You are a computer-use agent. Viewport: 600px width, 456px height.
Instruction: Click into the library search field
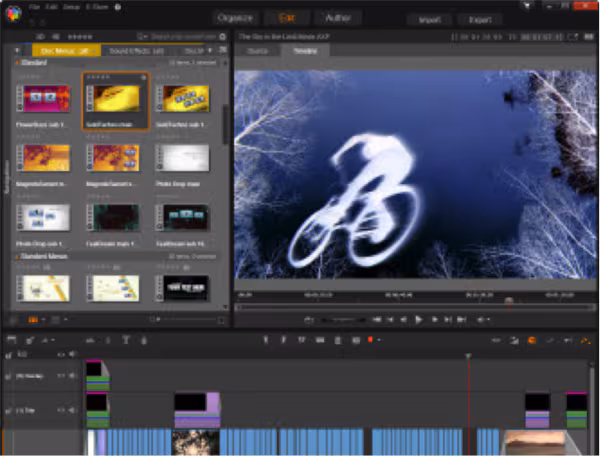(184, 37)
